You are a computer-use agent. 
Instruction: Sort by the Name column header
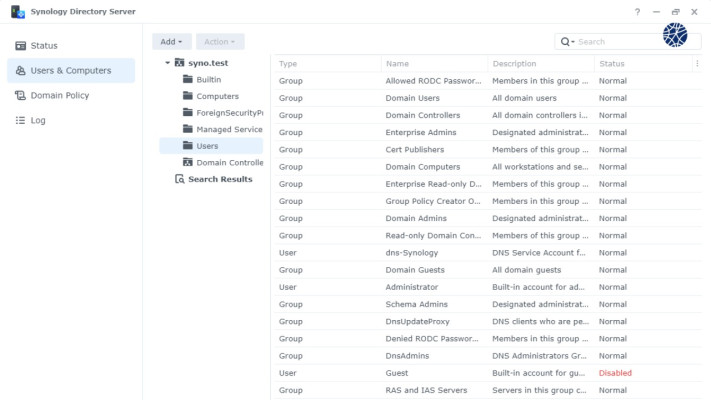434,64
